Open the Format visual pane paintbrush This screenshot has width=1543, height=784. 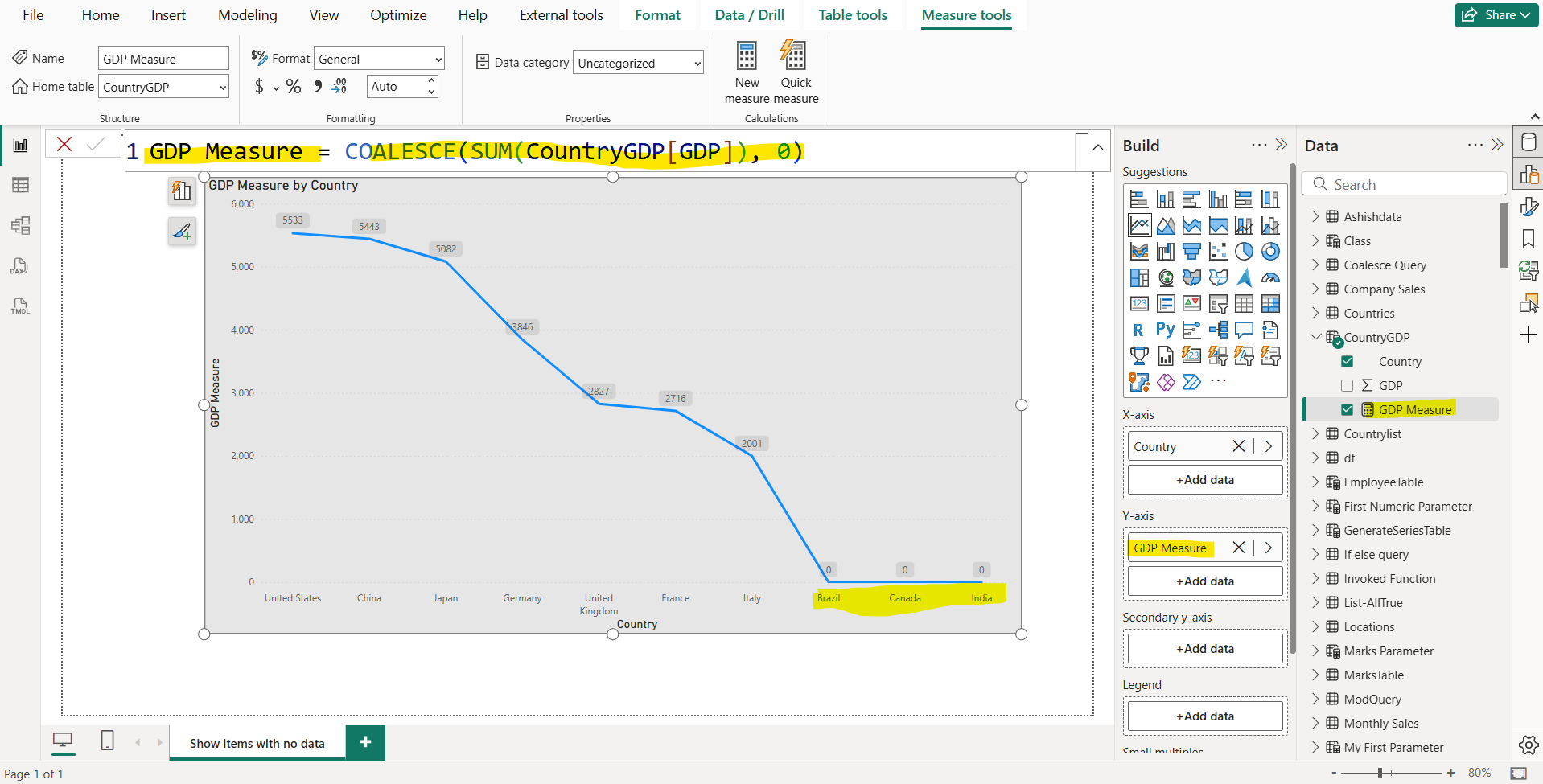(1529, 207)
